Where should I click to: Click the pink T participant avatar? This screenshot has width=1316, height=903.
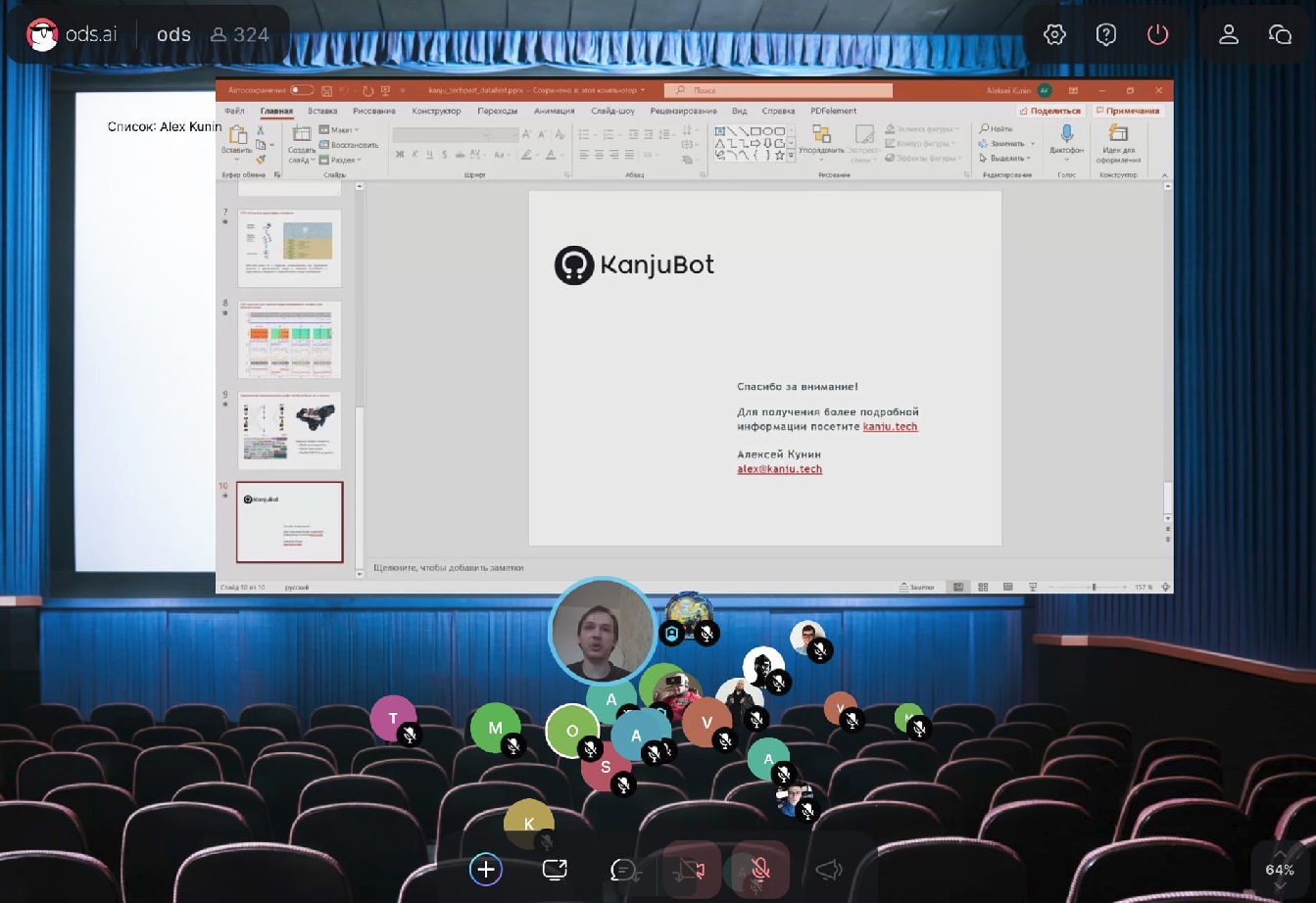(393, 718)
